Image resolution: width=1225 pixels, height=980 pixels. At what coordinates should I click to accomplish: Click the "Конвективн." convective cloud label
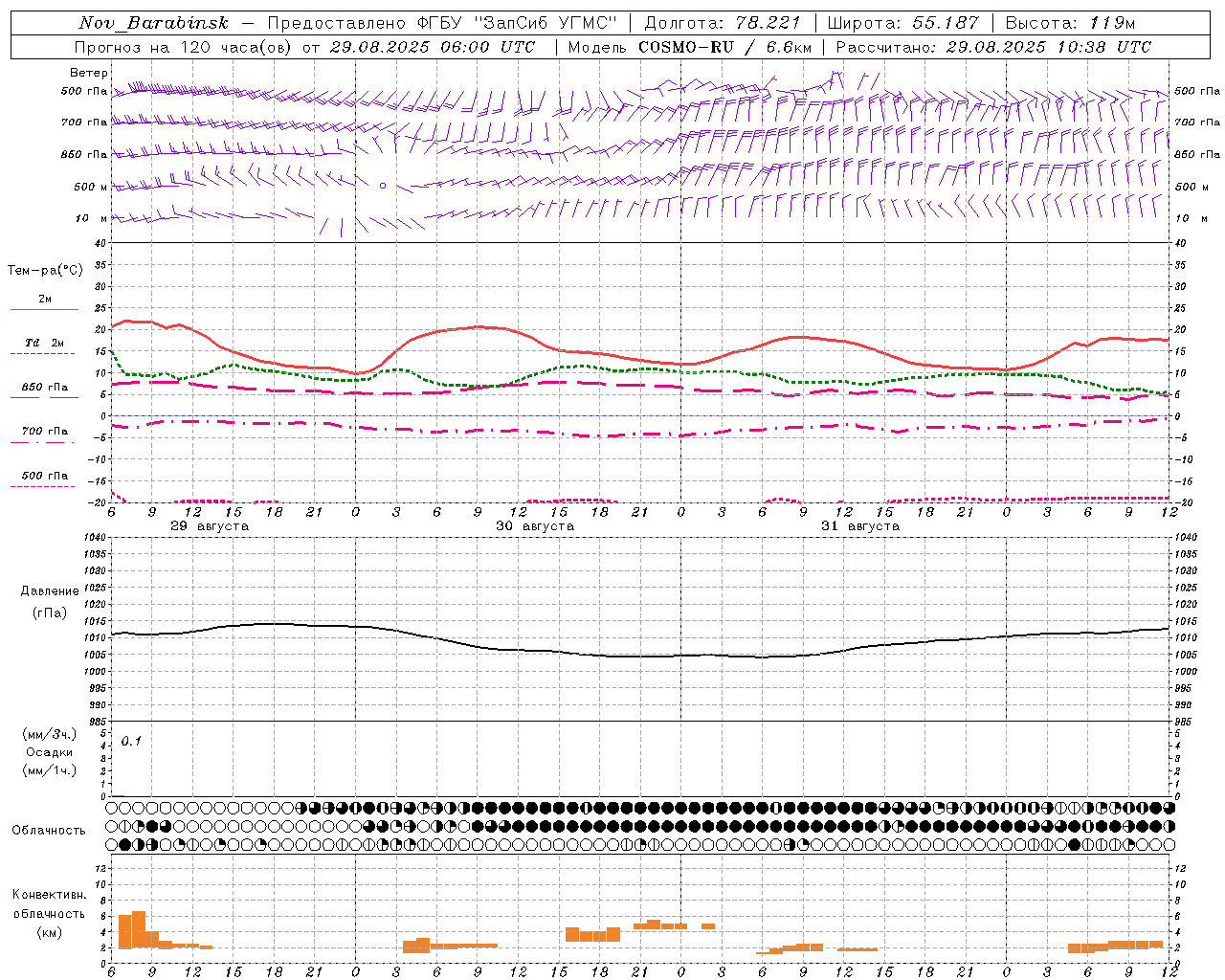click(50, 895)
